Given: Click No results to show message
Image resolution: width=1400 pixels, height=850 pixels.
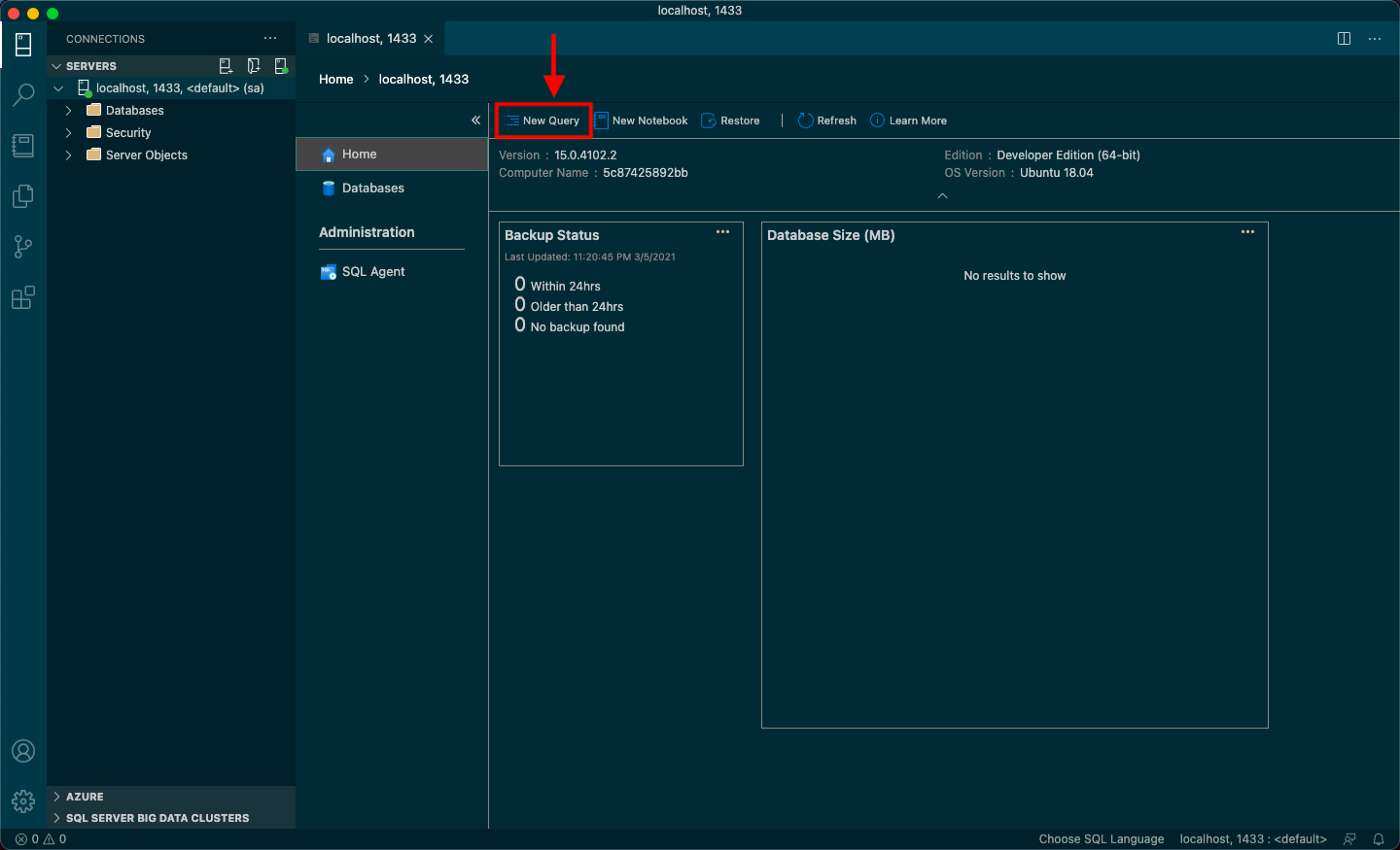Looking at the screenshot, I should point(1015,275).
